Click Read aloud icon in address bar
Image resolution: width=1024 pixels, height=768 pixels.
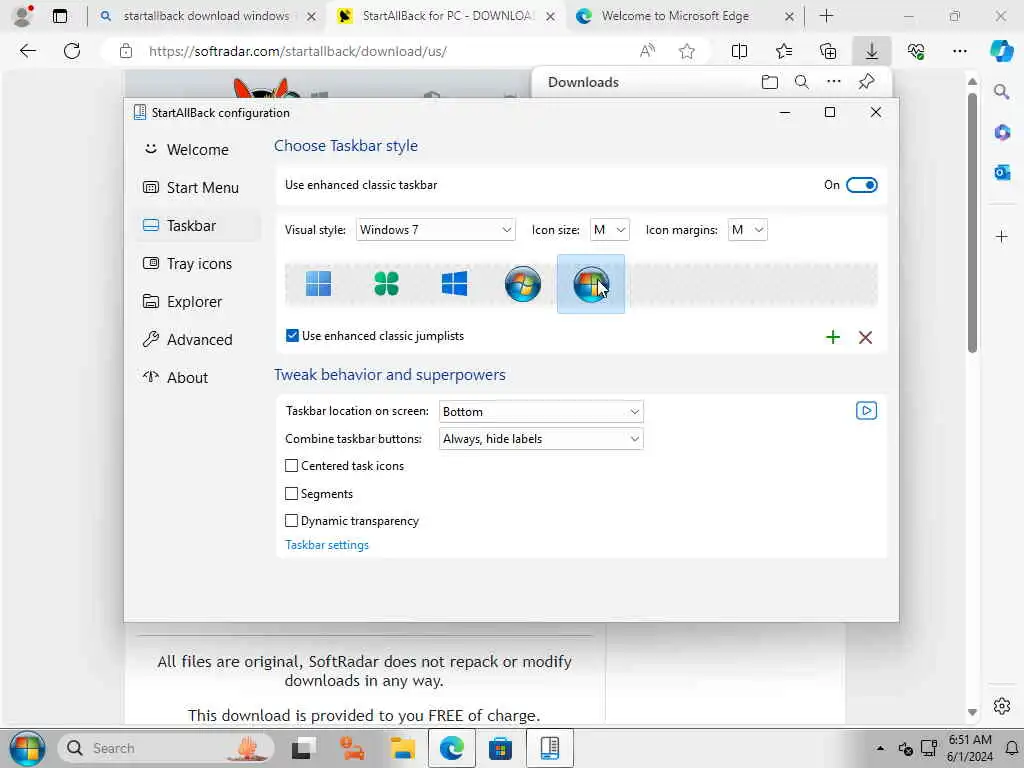(x=647, y=51)
